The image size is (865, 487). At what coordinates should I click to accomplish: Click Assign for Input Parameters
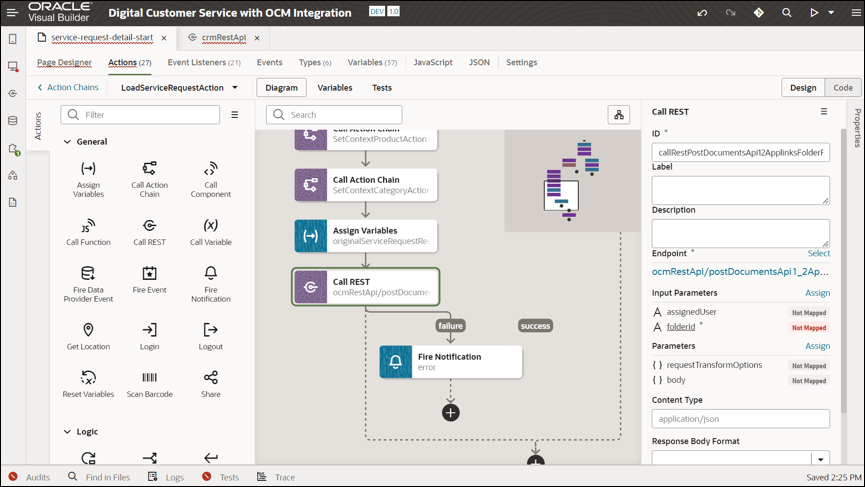coord(818,293)
